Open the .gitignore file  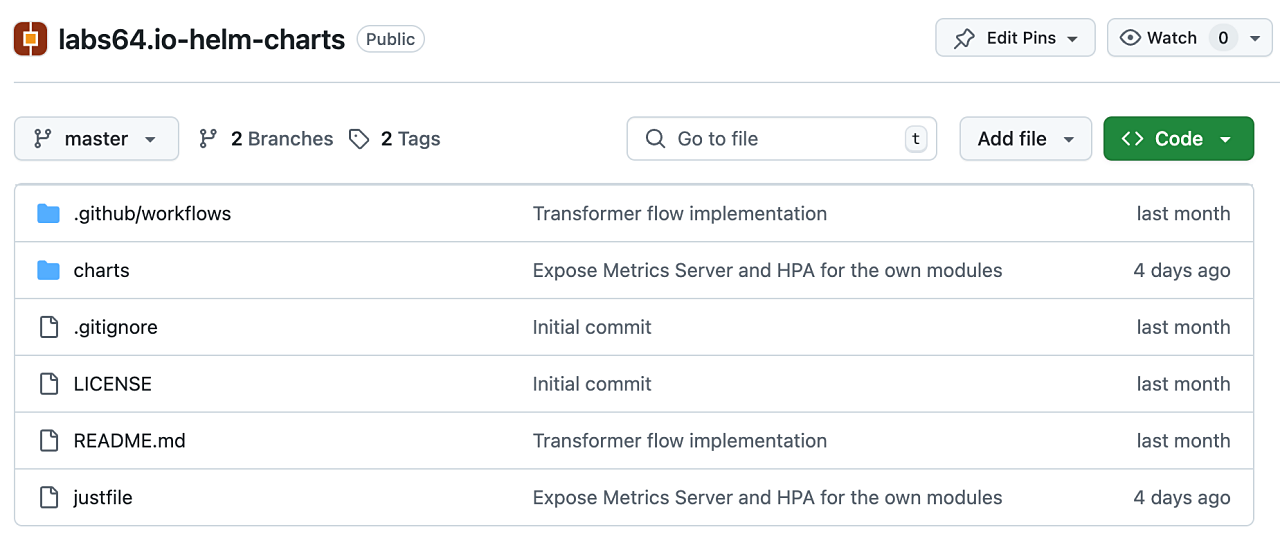(x=116, y=327)
